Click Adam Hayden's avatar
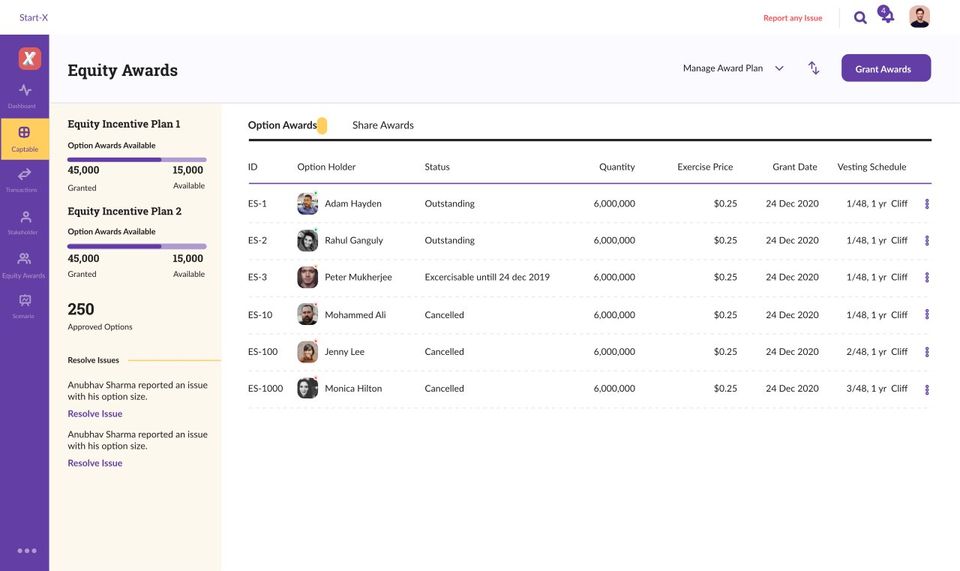The image size is (960, 571). click(307, 204)
